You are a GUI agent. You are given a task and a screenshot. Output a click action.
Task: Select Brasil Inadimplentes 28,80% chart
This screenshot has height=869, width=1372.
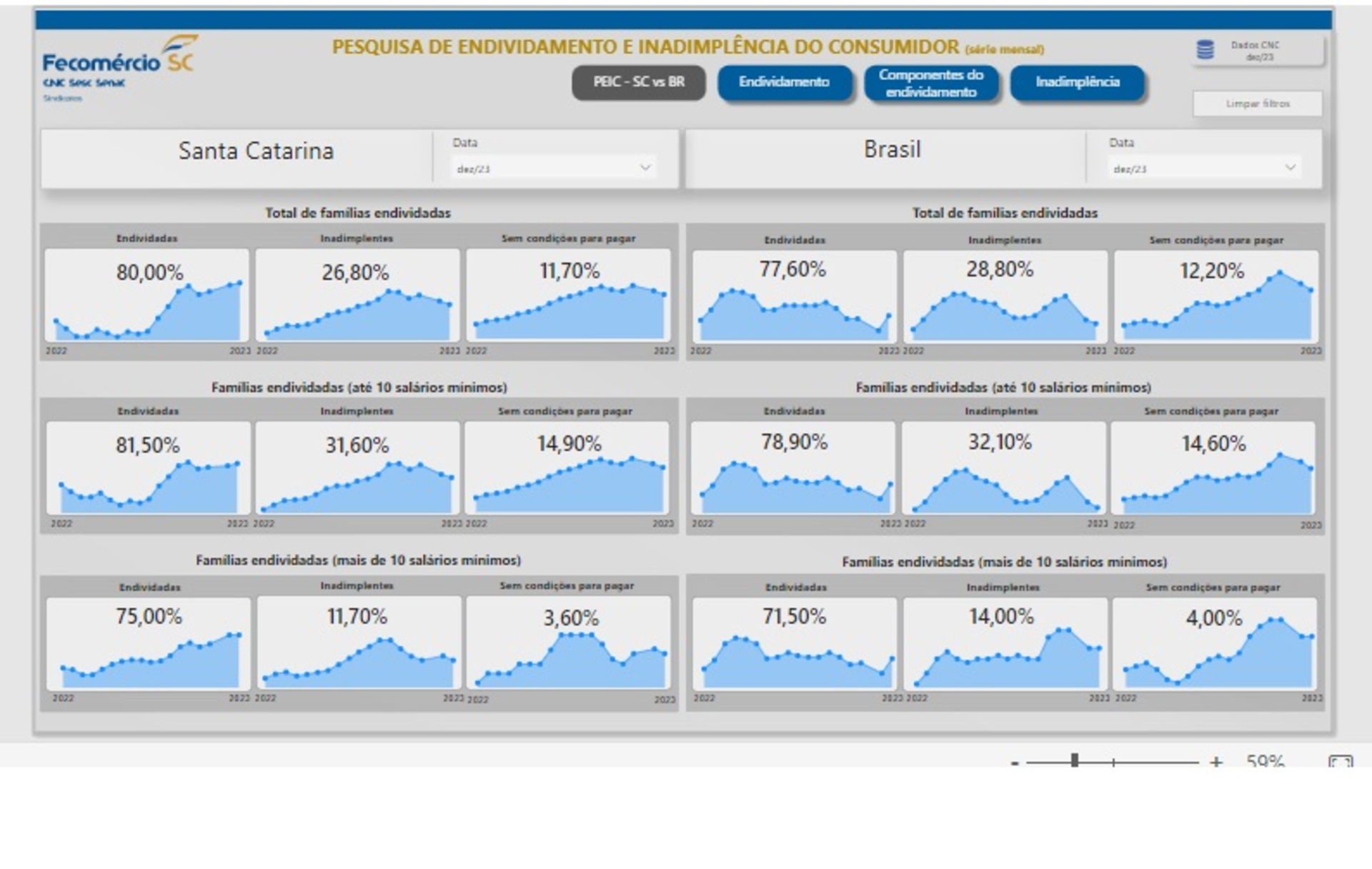coord(1004,296)
